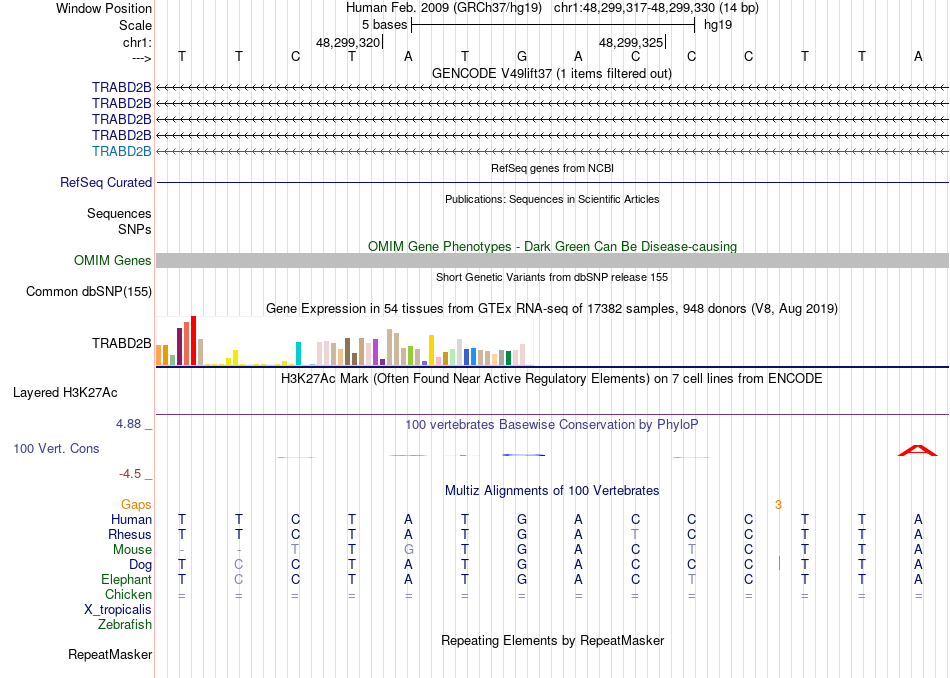Open the GENCODE V49lift37 track title
Image resolution: width=950 pixels, height=678 pixels.
[x=552, y=73]
